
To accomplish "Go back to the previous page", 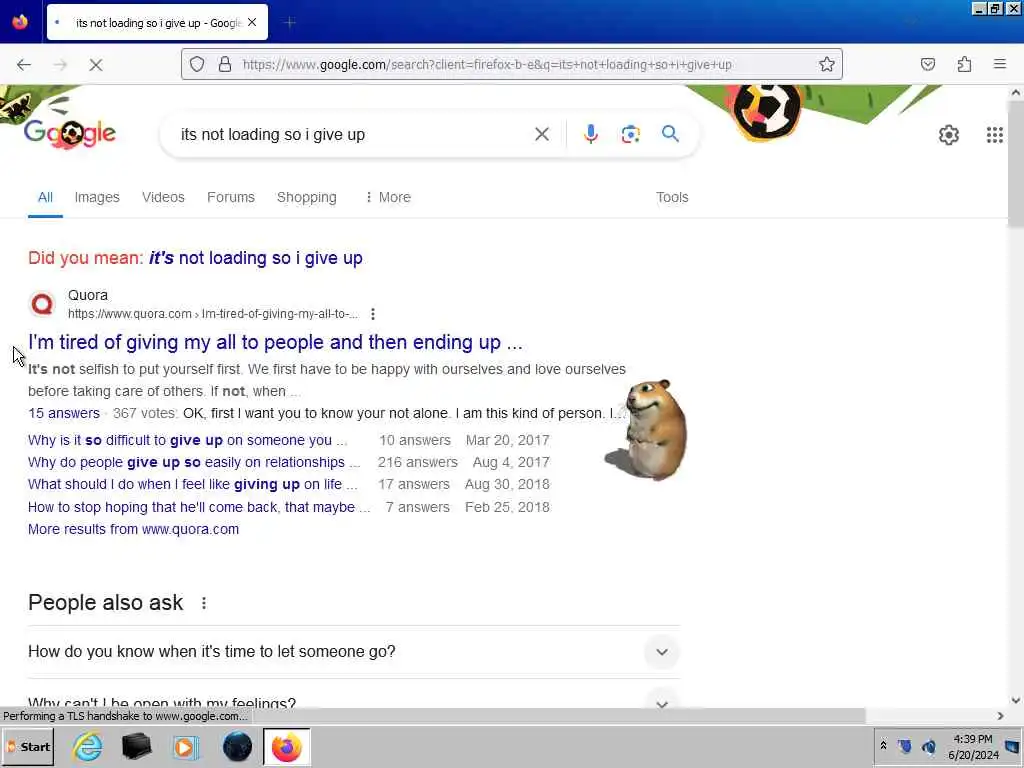I will pos(24,65).
